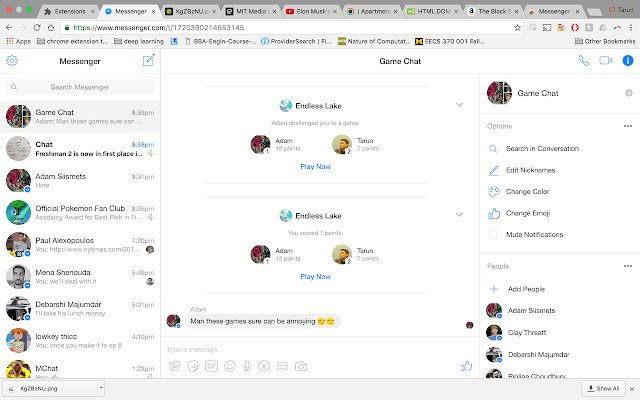Open the Paul Alexopoulos conversation
This screenshot has height=400, width=640.
tap(80, 244)
